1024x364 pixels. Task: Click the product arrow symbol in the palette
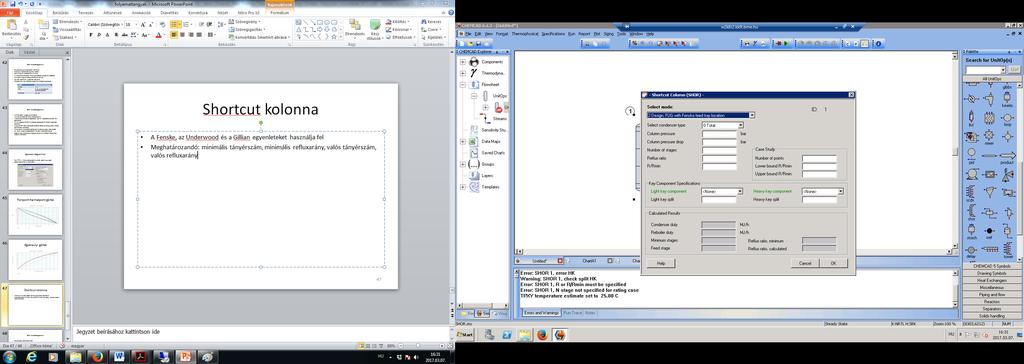[1008, 156]
